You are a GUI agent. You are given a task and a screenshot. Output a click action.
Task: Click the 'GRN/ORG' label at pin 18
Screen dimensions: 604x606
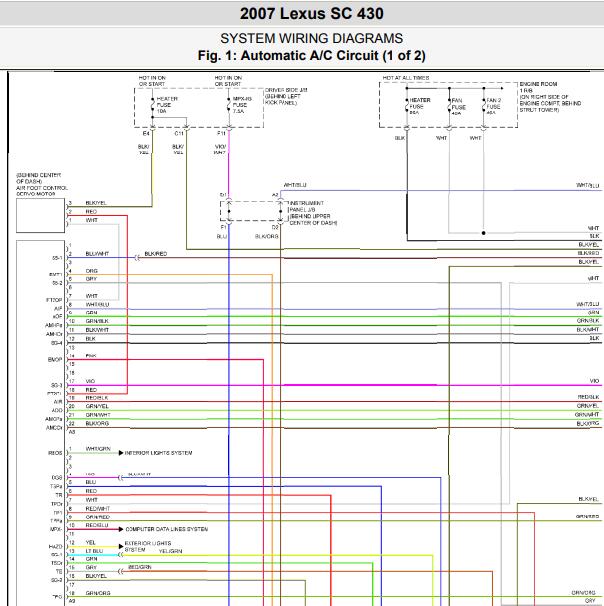pos(98,592)
